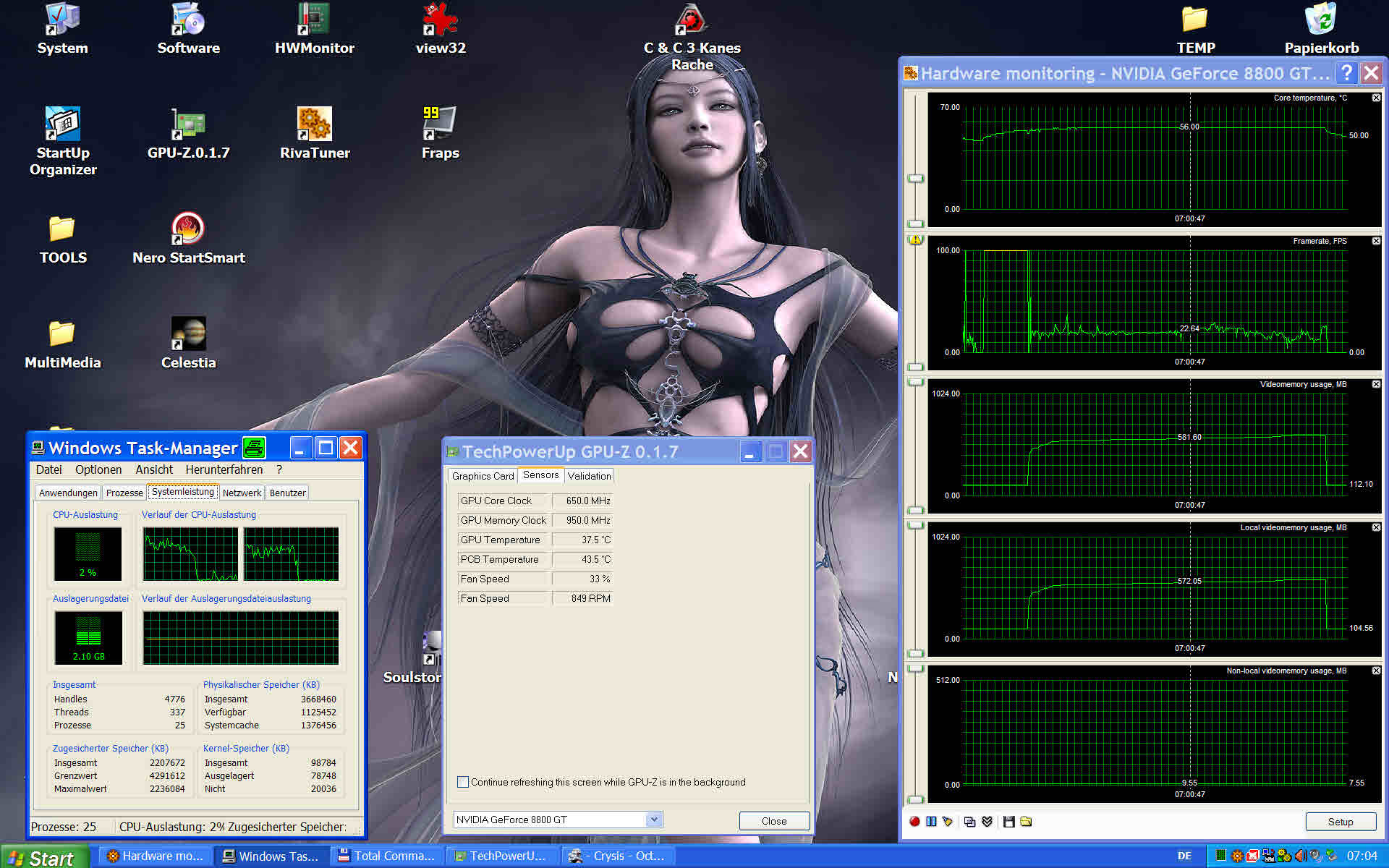Click the save floppy disk icon
This screenshot has width=1389, height=868.
[1008, 822]
